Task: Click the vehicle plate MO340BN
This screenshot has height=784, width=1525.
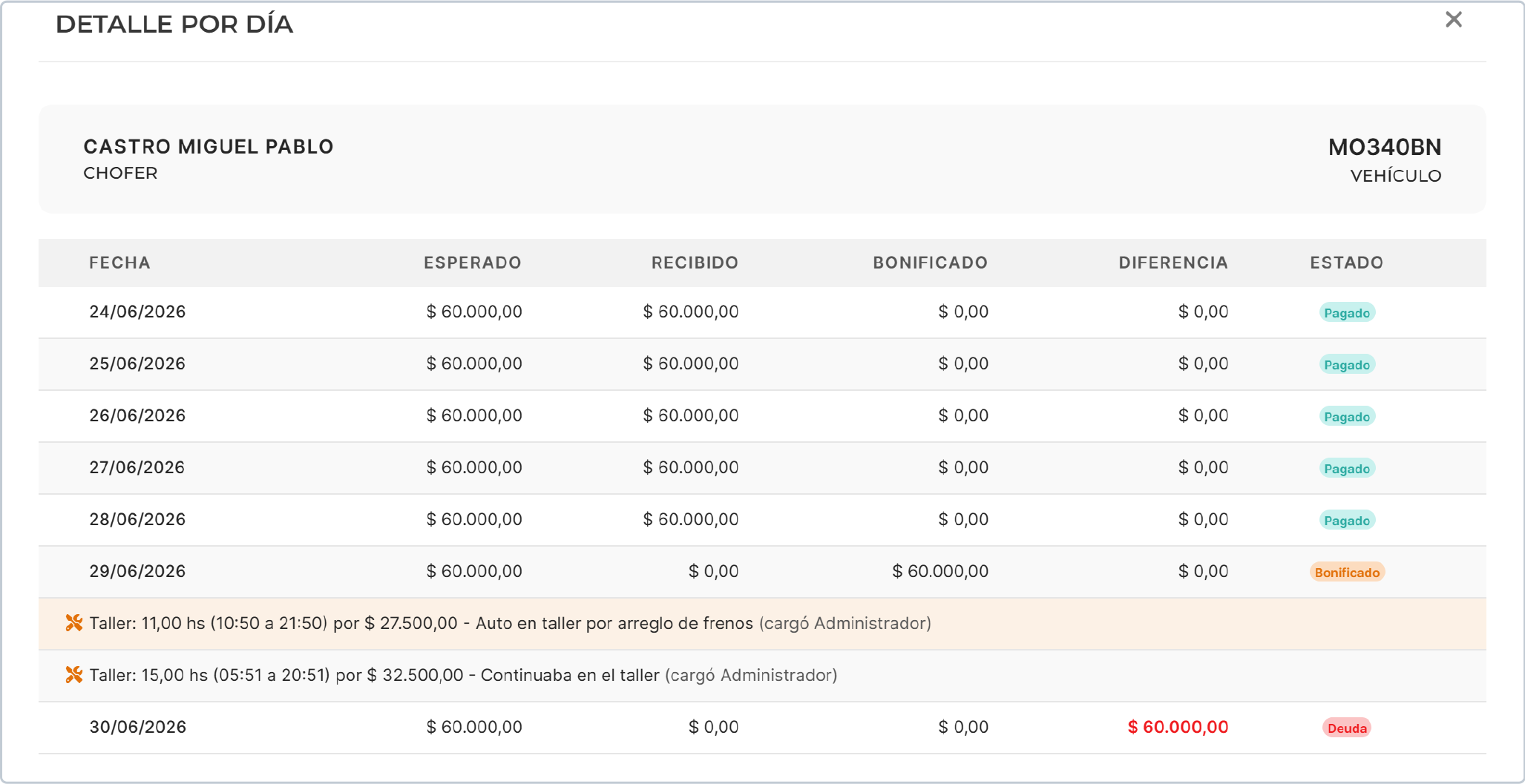Action: click(x=1385, y=147)
